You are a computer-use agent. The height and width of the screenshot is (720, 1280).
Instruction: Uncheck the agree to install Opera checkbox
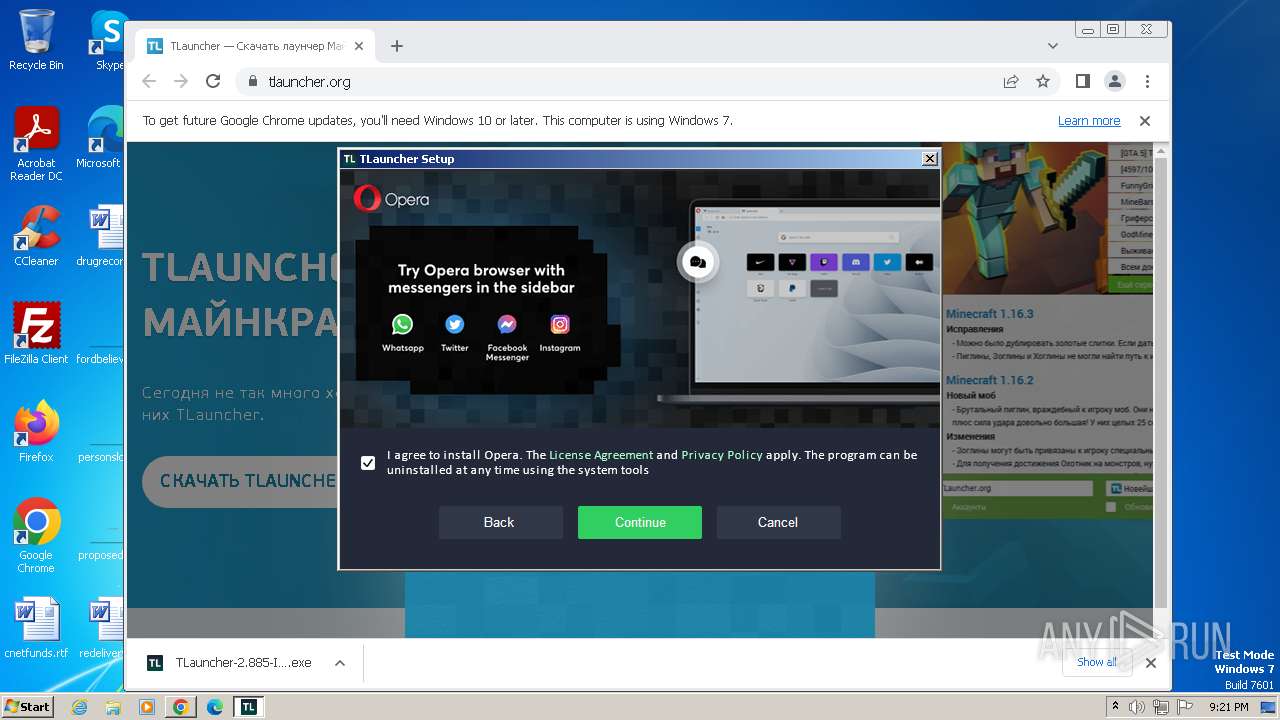coord(368,463)
